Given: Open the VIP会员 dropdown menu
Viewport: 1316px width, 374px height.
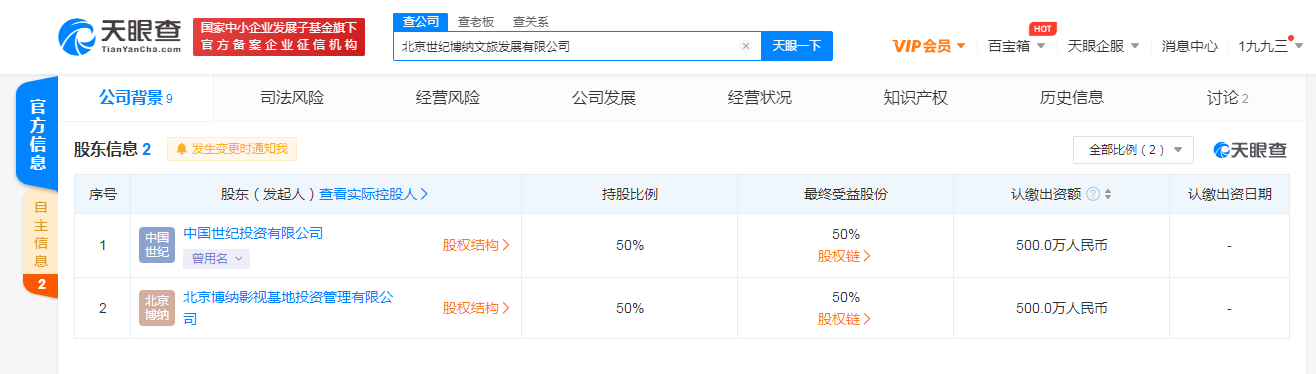Looking at the screenshot, I should [x=929, y=46].
